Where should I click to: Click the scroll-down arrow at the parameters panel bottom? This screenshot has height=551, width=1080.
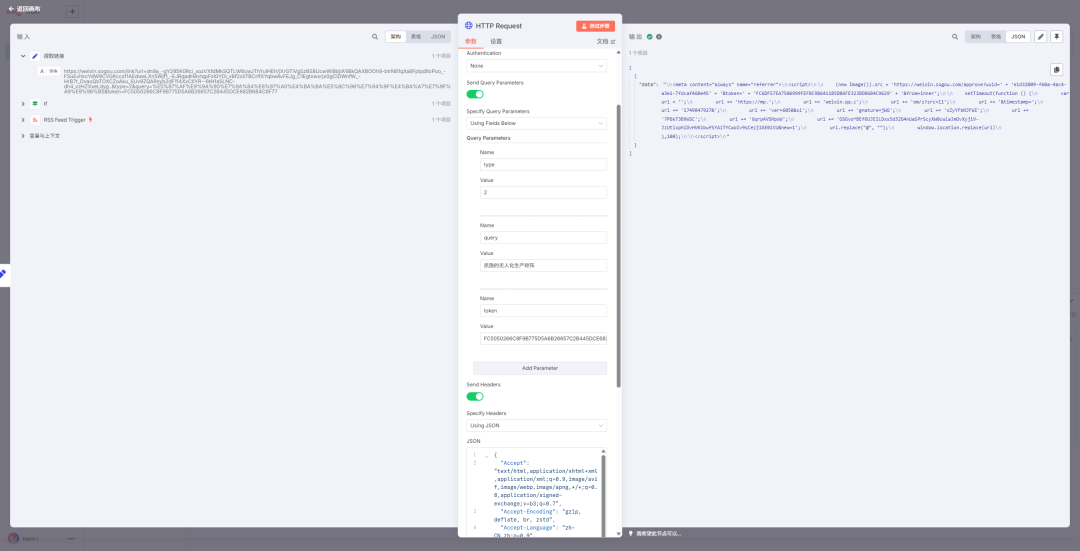[x=618, y=533]
